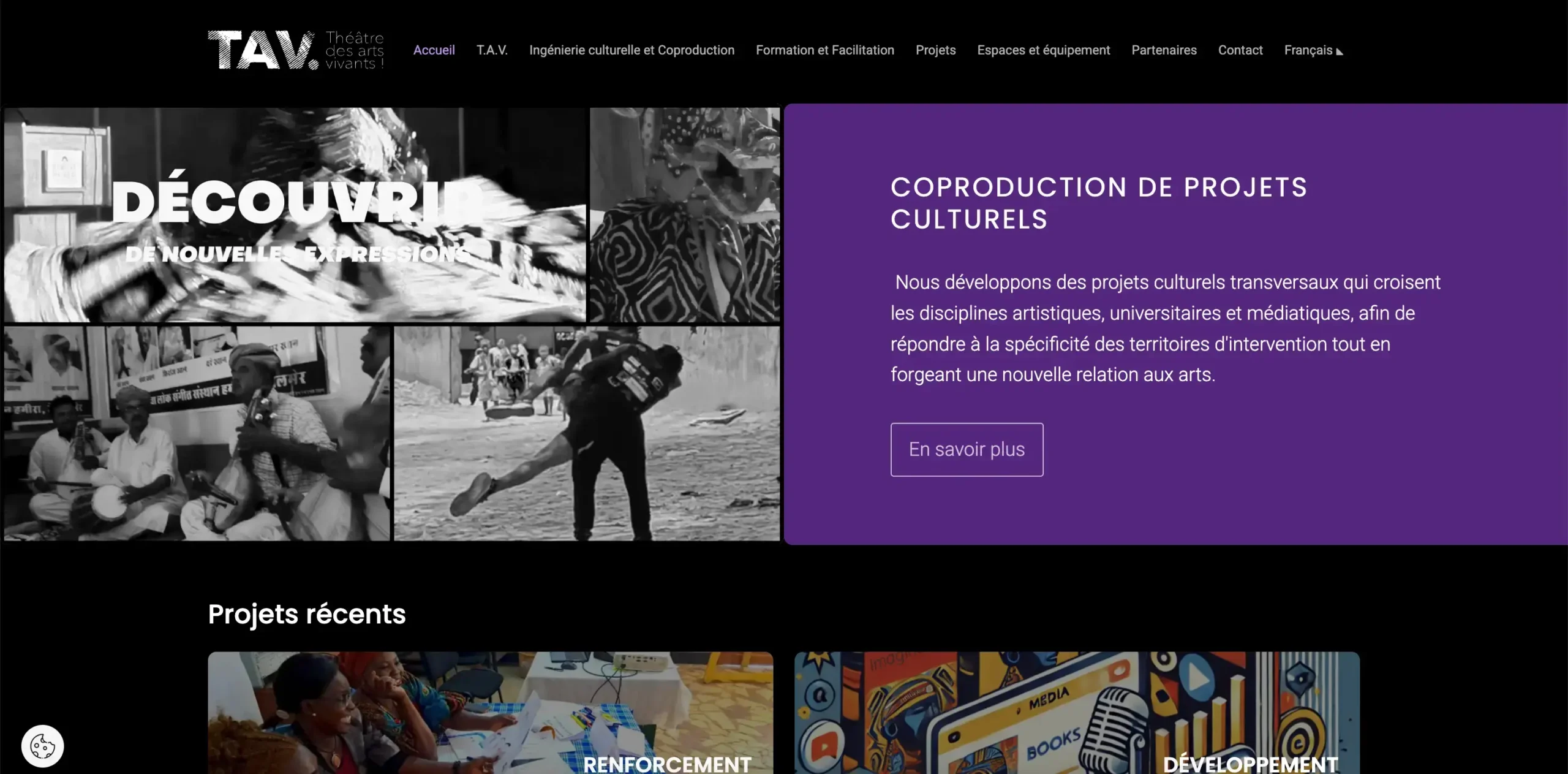Click the Projets récents section heading
The width and height of the screenshot is (1568, 774).
coord(307,614)
